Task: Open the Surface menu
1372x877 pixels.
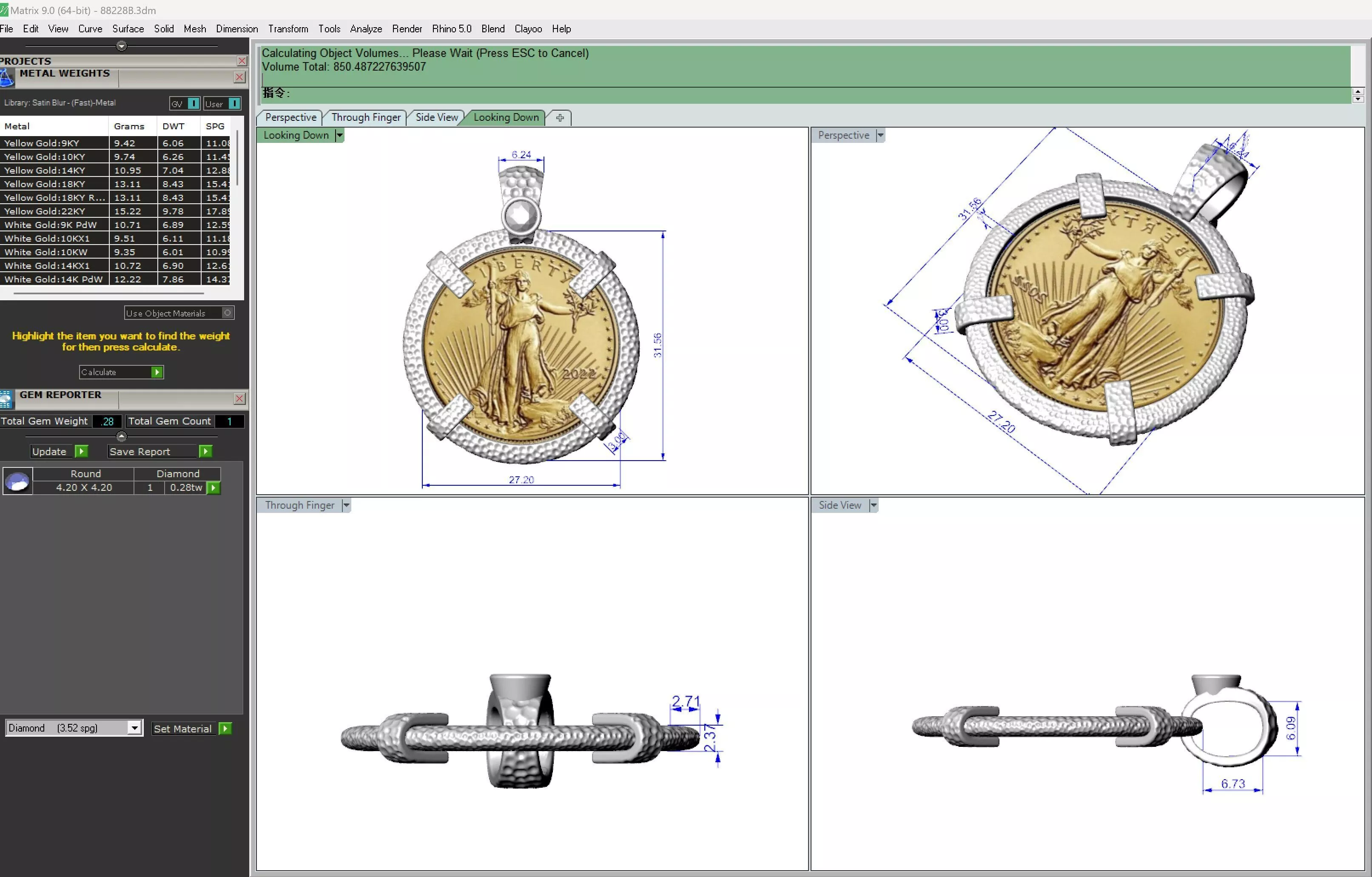Action: click(128, 29)
